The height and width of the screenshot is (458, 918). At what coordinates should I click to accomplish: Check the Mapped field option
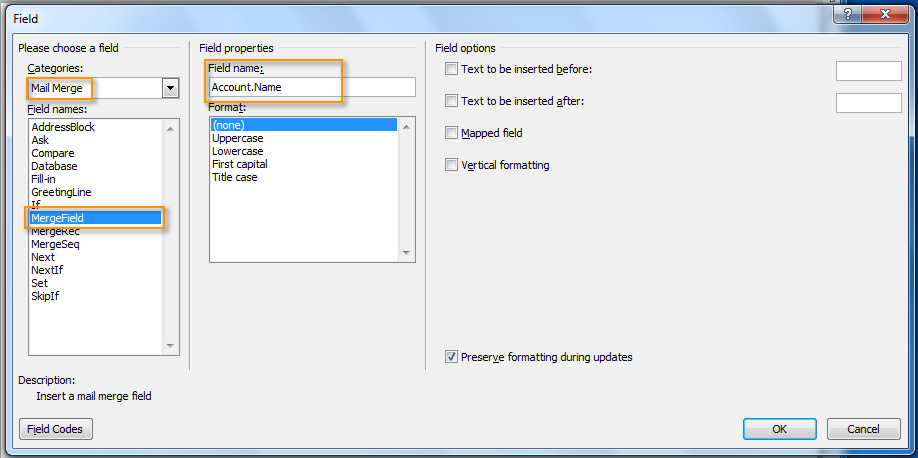[x=451, y=133]
